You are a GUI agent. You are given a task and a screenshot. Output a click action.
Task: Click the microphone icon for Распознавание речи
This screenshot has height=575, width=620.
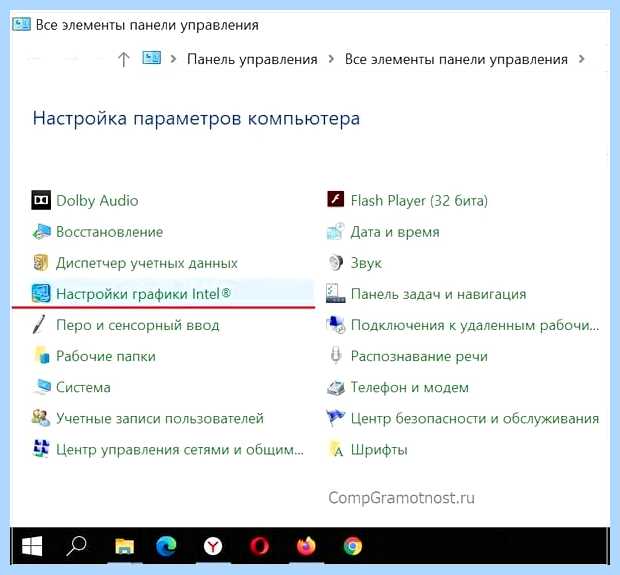[336, 356]
